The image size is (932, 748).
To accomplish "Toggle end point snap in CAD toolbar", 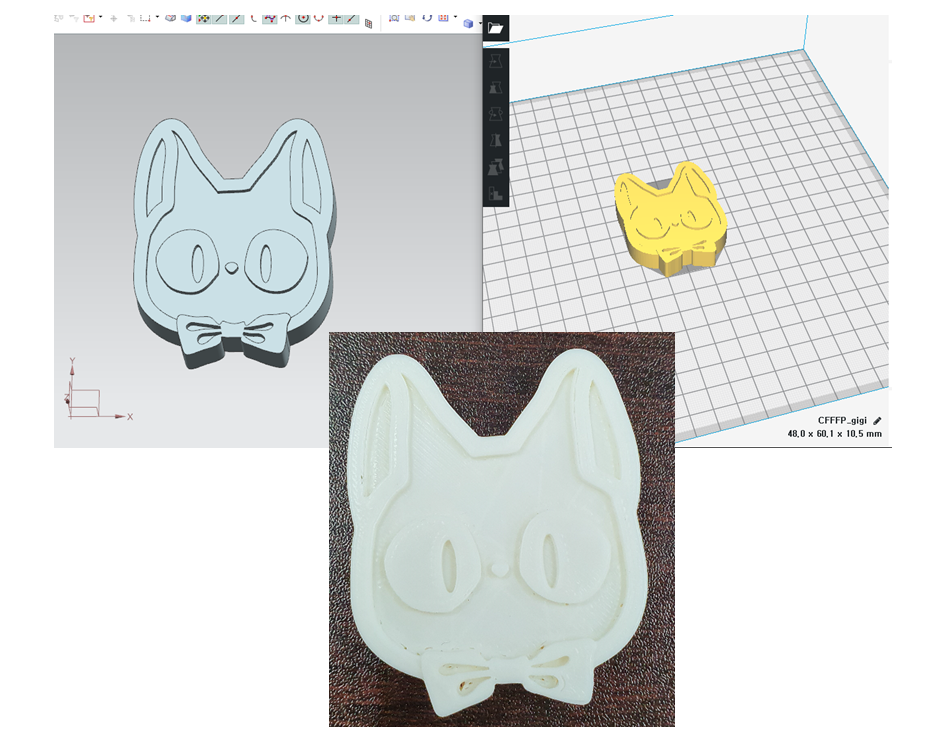I will [x=220, y=18].
